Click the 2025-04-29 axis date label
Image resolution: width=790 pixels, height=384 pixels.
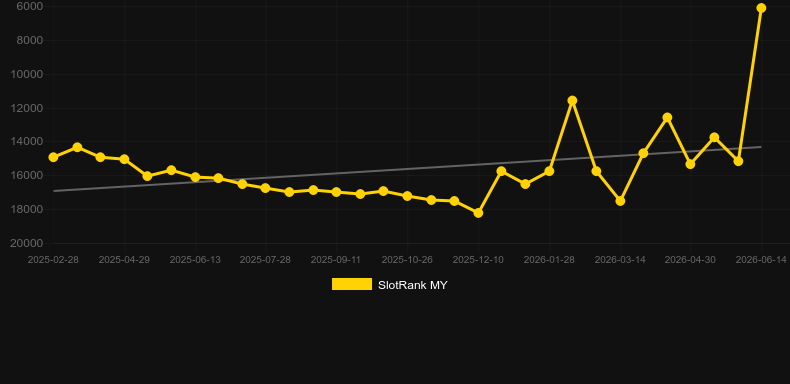point(124,260)
